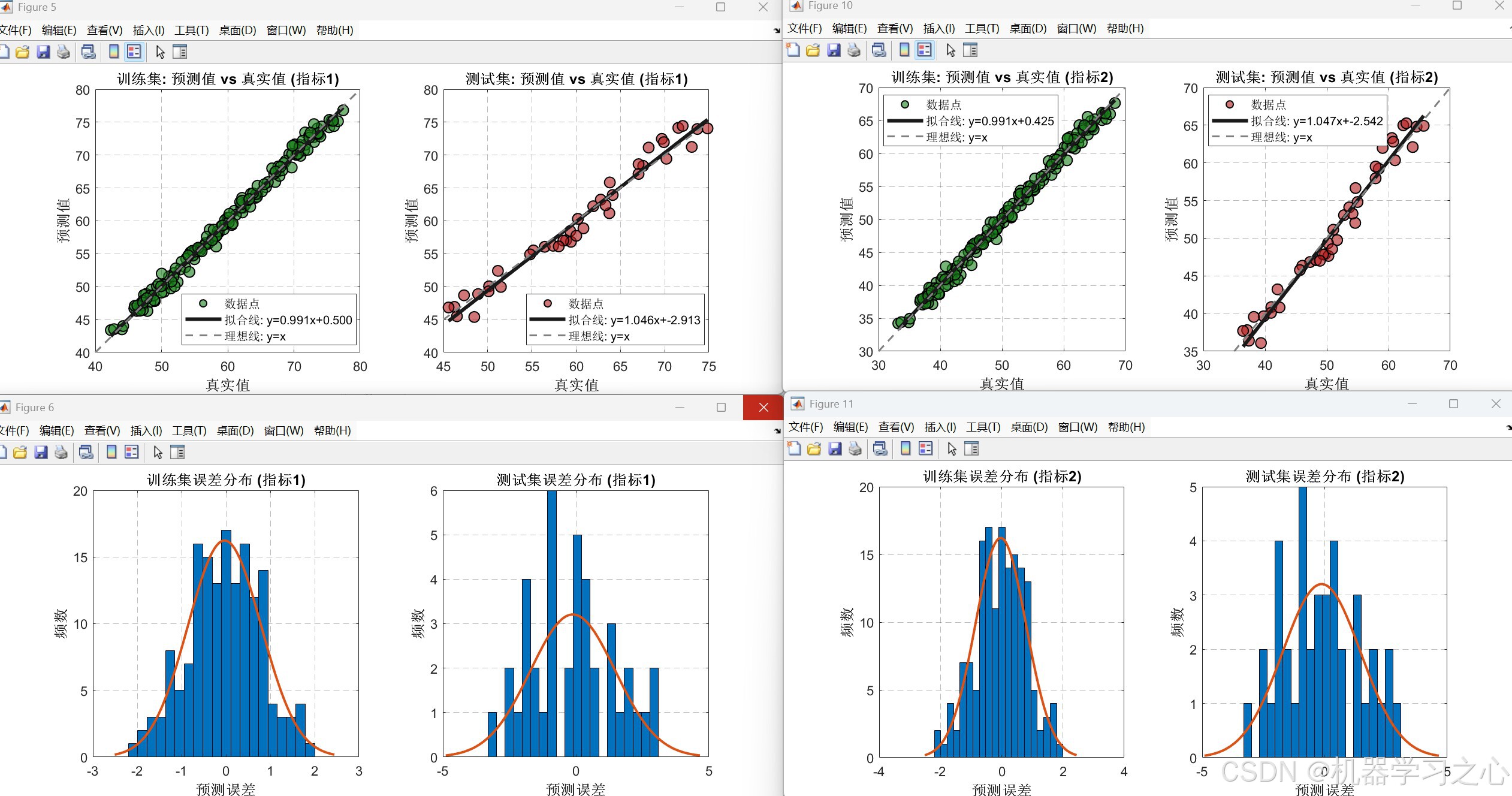Click Save icon in Figure 11 toolbar
This screenshot has width=1512, height=796.
(835, 448)
